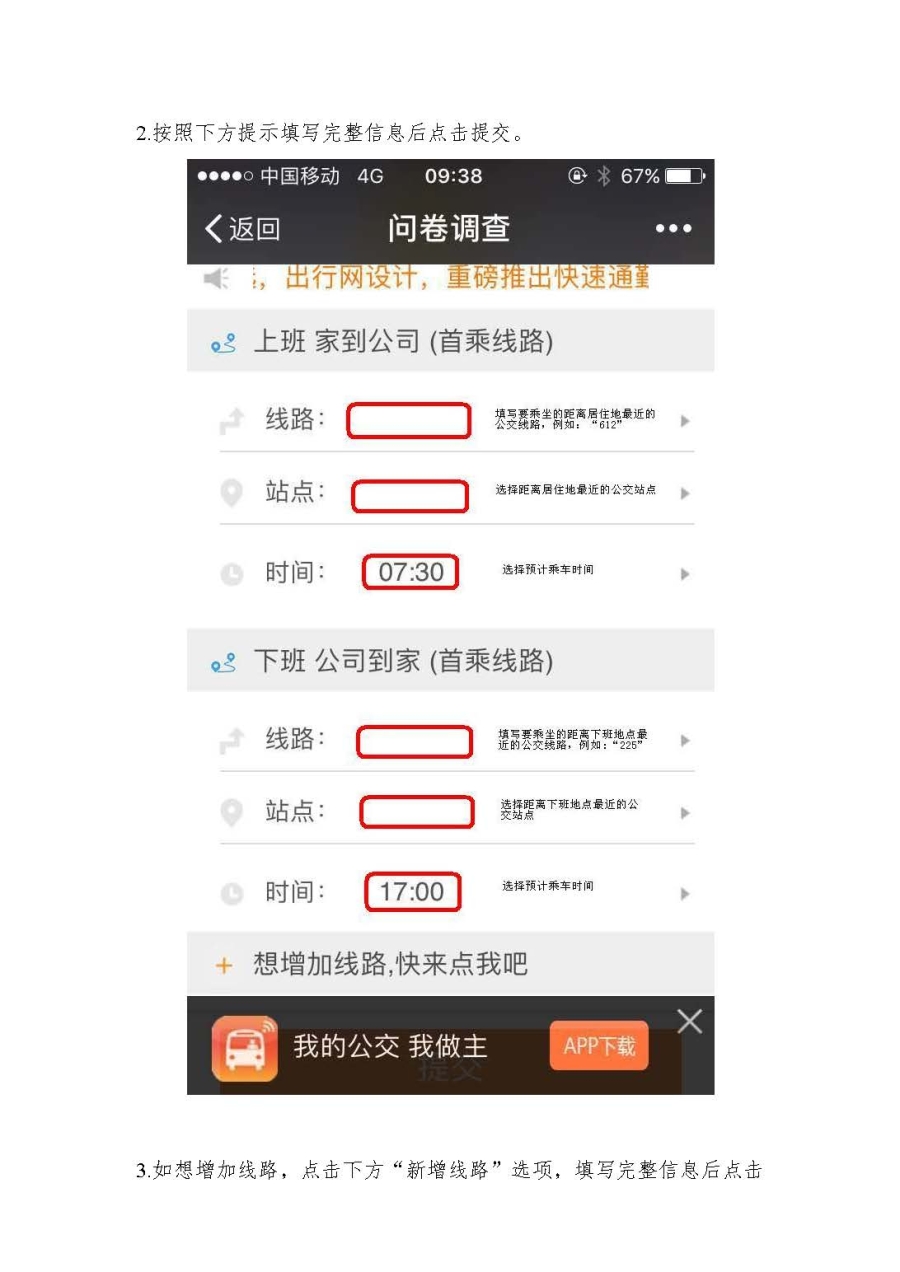Open the three-dots more menu

pyautogui.click(x=673, y=229)
